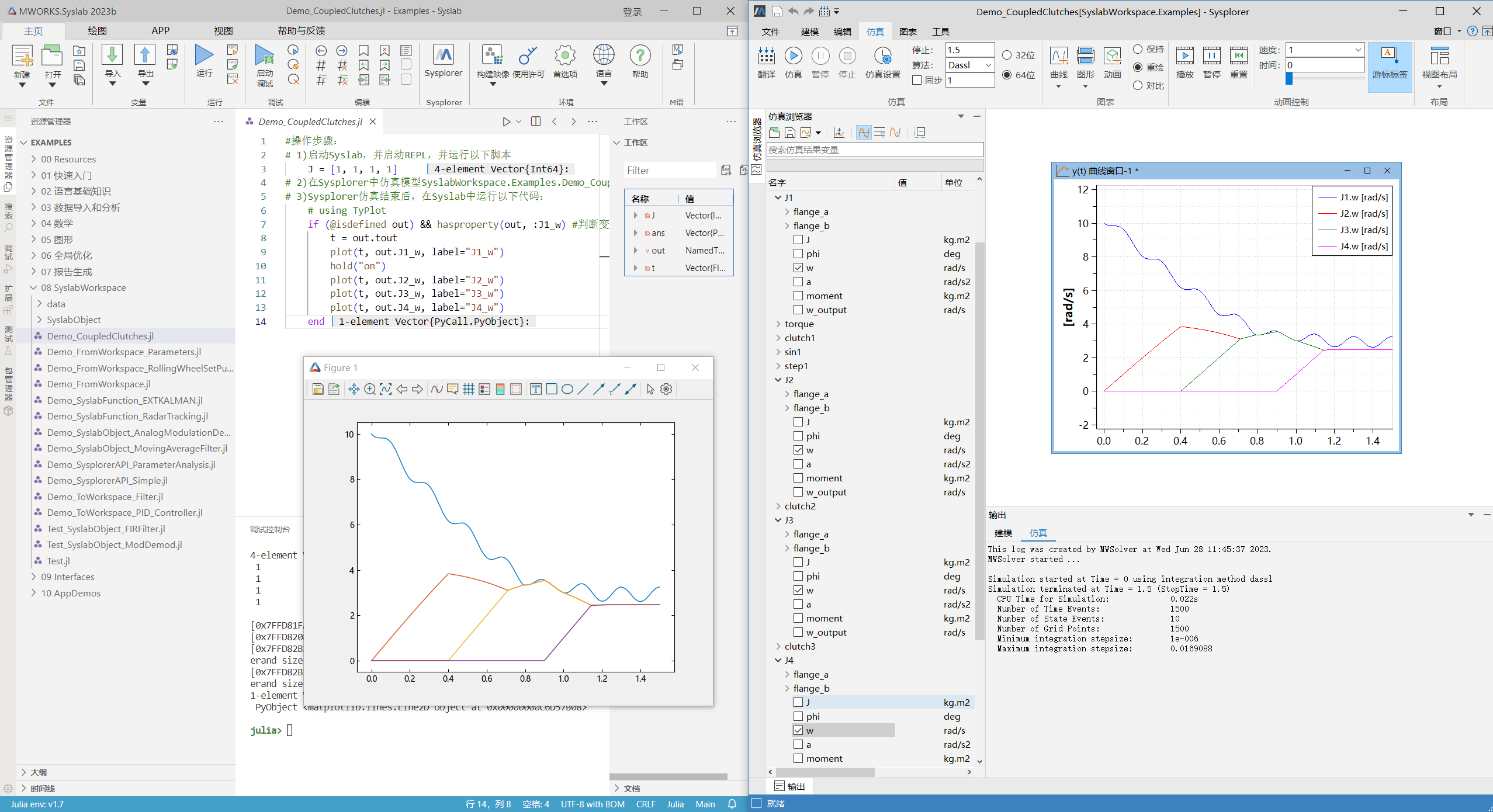Image resolution: width=1493 pixels, height=812 pixels.
Task: Toggle grid icon in Figure 1 toolbar
Action: click(468, 389)
